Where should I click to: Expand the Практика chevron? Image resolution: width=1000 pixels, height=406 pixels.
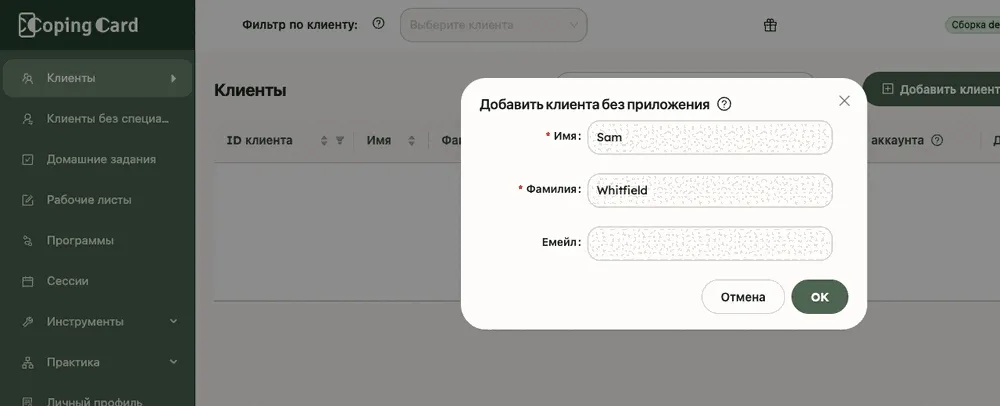(173, 362)
